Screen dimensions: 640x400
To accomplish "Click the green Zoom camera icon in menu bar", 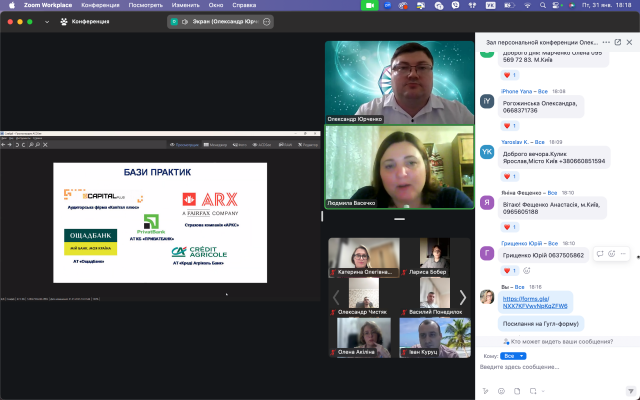I will coord(370,5).
